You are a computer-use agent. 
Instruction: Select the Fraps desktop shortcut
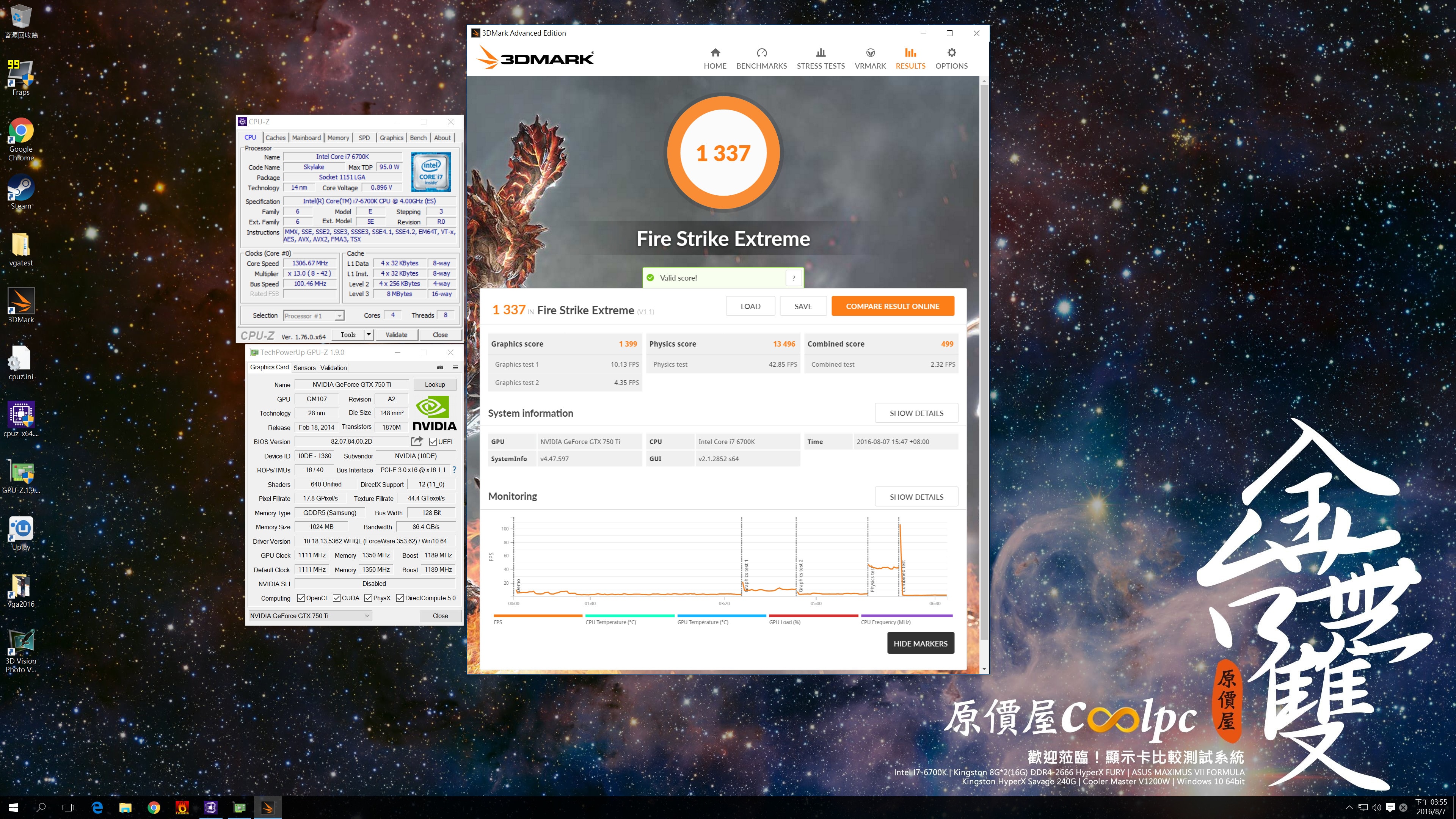pyautogui.click(x=21, y=77)
